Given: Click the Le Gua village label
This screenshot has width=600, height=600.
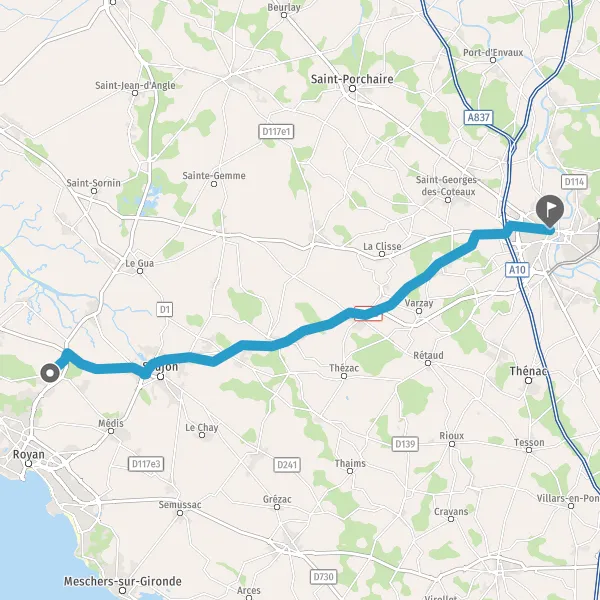Looking at the screenshot, I should [x=140, y=263].
